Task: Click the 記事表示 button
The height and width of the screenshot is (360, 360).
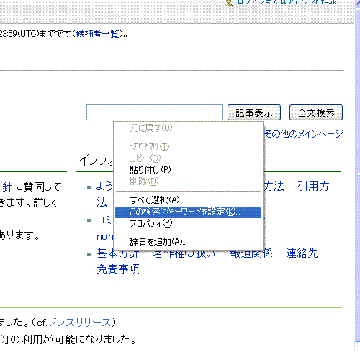Action: tap(254, 112)
